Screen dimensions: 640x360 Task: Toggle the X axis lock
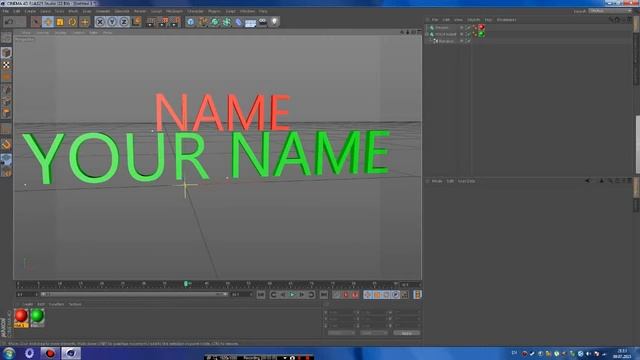coord(100,22)
